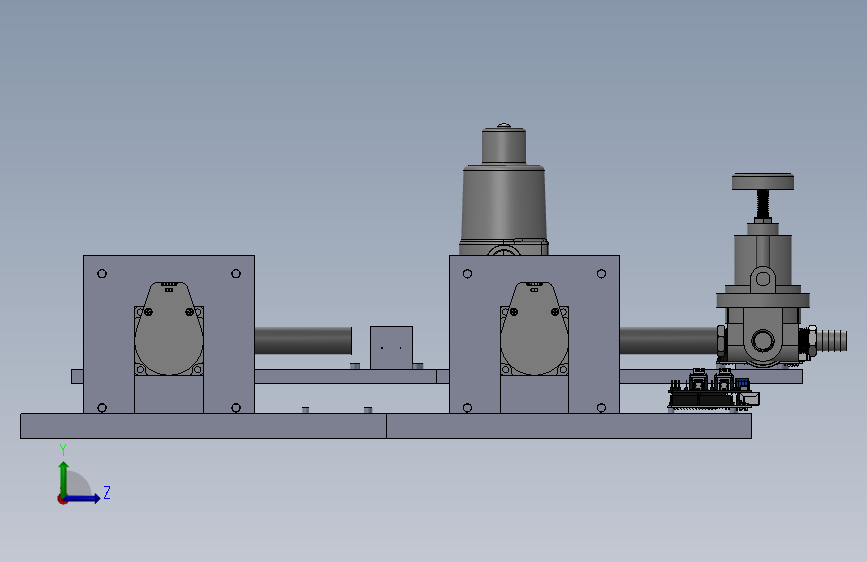
Task: Select the small top cap of the motor
Action: coord(504,145)
